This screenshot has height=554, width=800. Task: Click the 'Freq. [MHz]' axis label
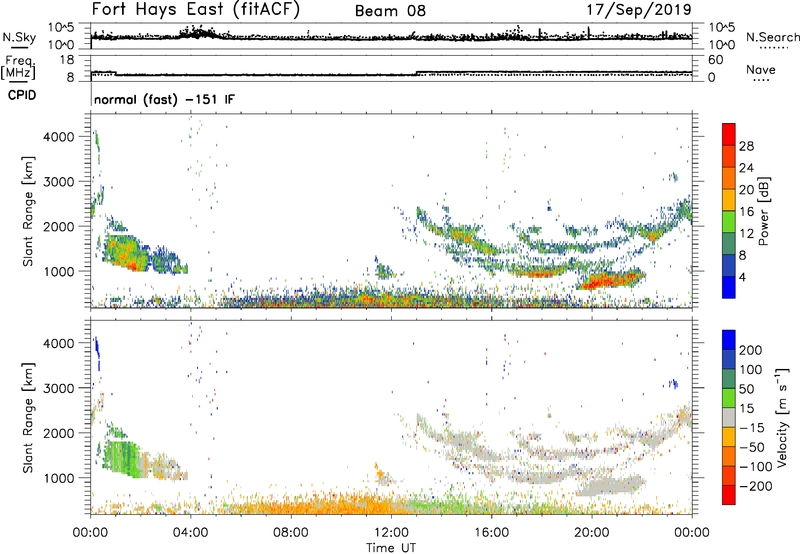click(x=18, y=67)
